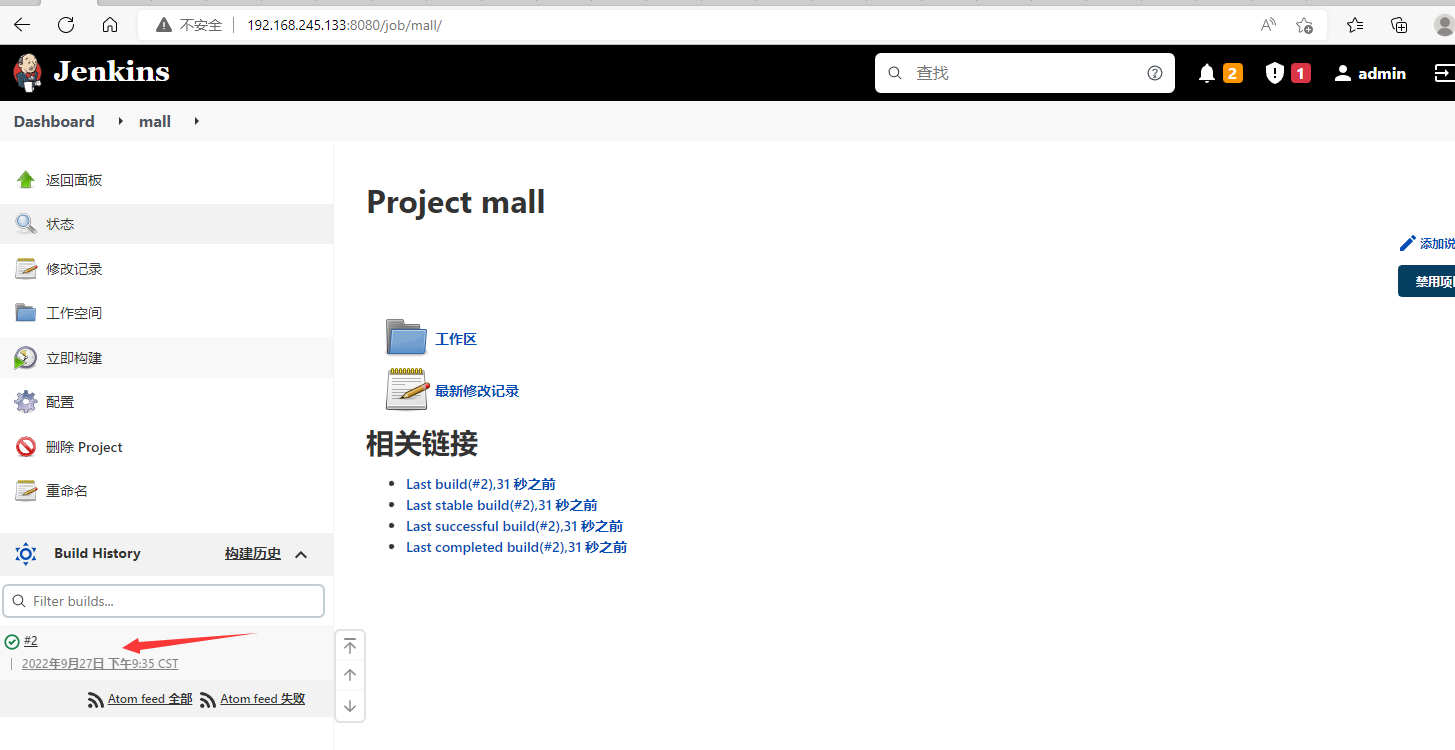Click the notepad 修改记录 icon
This screenshot has height=750, width=1455.
coord(26,269)
